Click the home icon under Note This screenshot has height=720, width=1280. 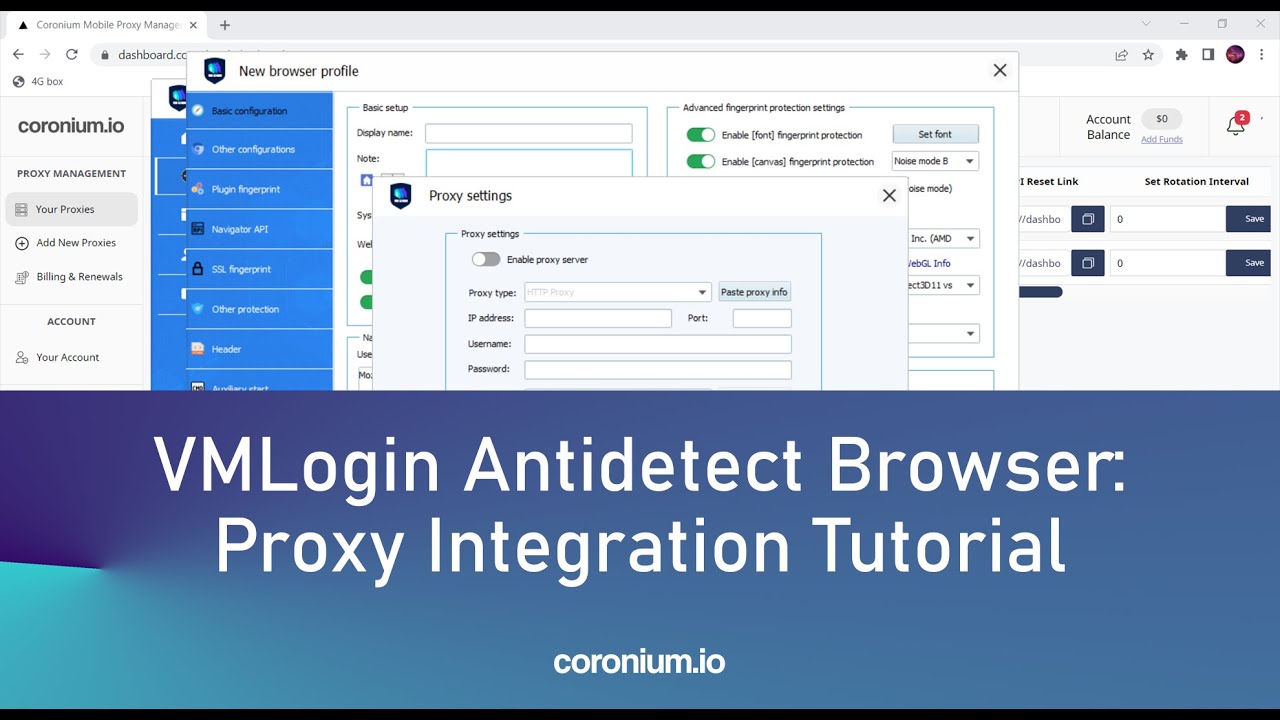click(x=366, y=180)
